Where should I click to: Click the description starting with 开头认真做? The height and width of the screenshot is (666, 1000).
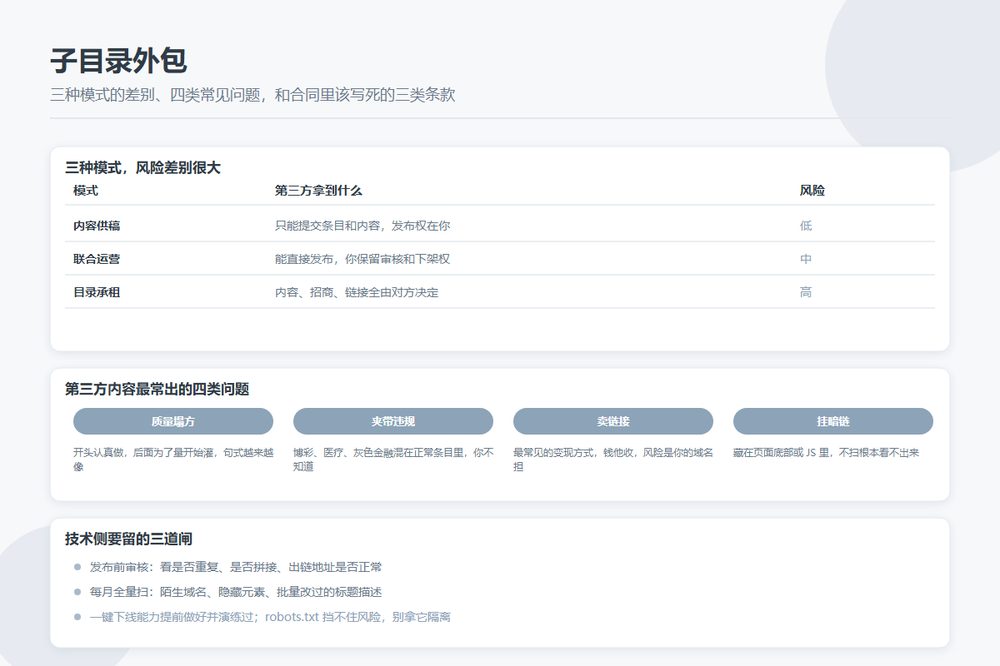coord(173,459)
